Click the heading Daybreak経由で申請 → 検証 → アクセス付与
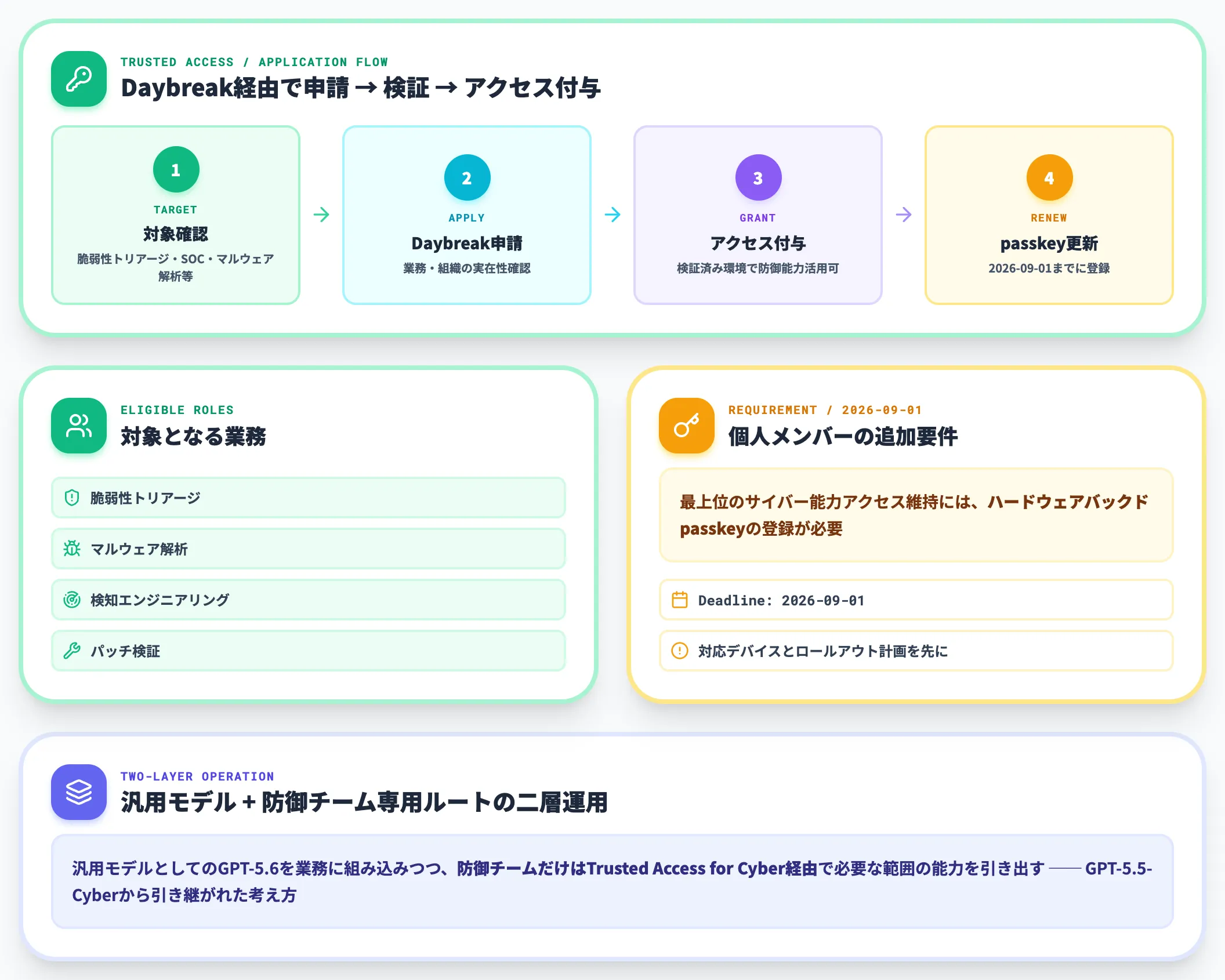This screenshot has height=980, width=1225. pos(361,88)
